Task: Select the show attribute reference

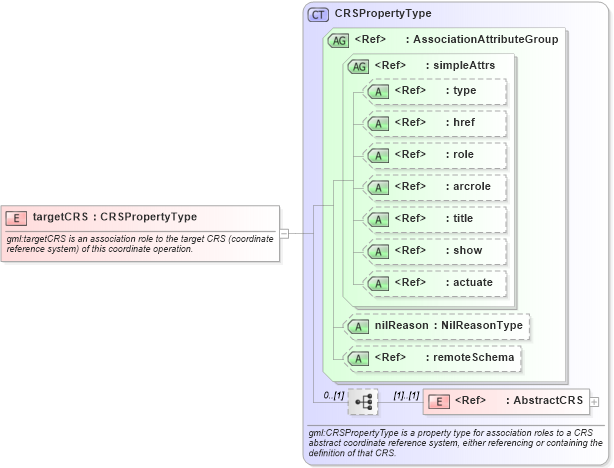Action: pyautogui.click(x=437, y=252)
